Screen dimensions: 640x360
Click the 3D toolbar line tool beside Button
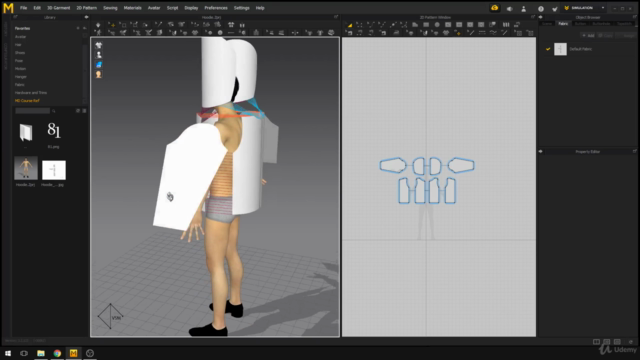click(x=231, y=33)
